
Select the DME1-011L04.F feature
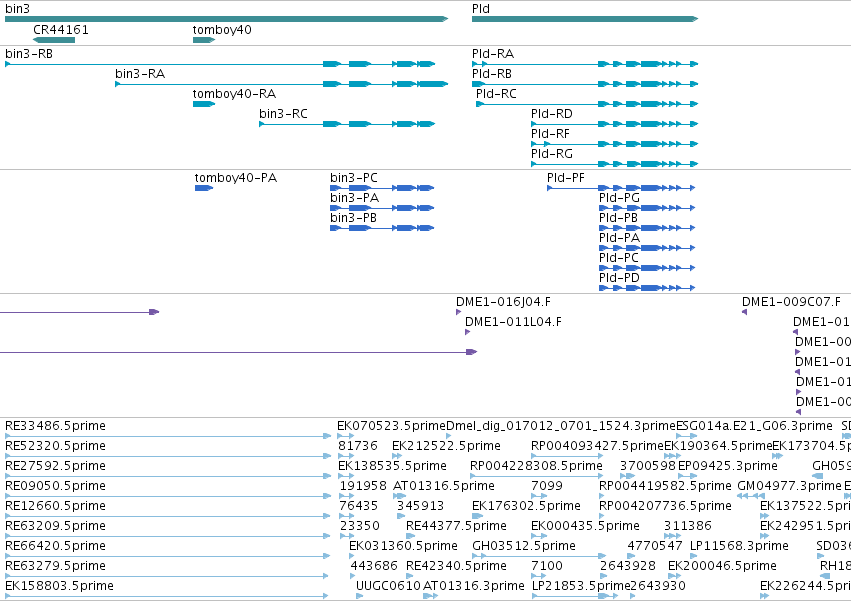coord(467,332)
